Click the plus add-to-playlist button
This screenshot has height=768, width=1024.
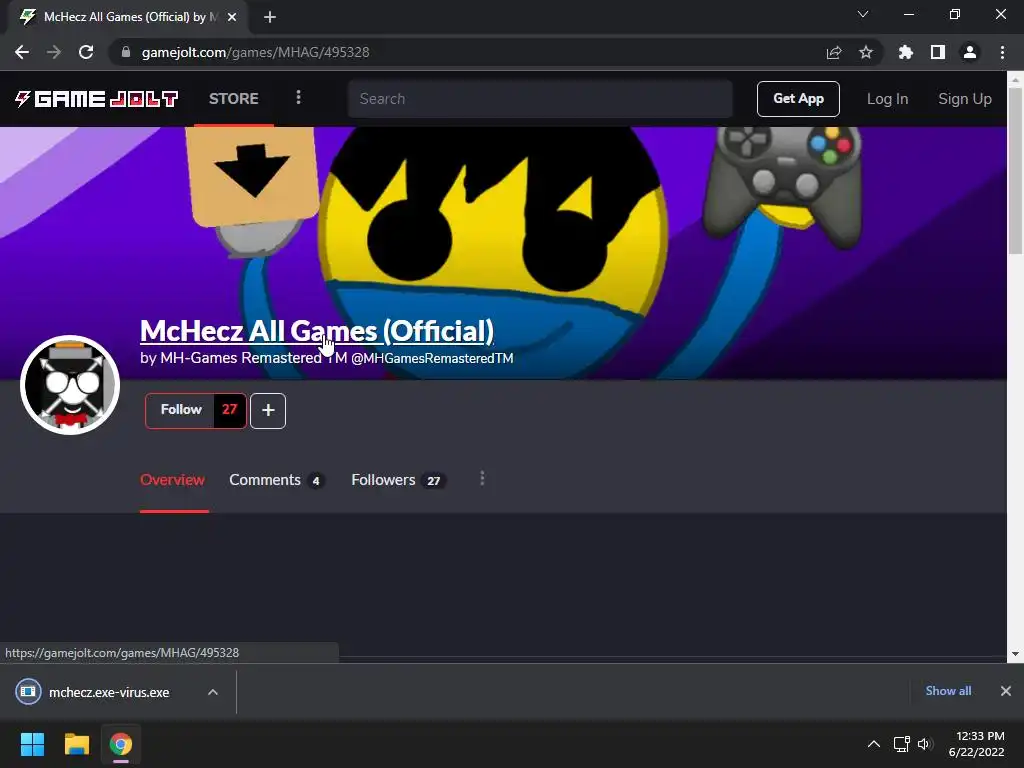[x=268, y=411]
